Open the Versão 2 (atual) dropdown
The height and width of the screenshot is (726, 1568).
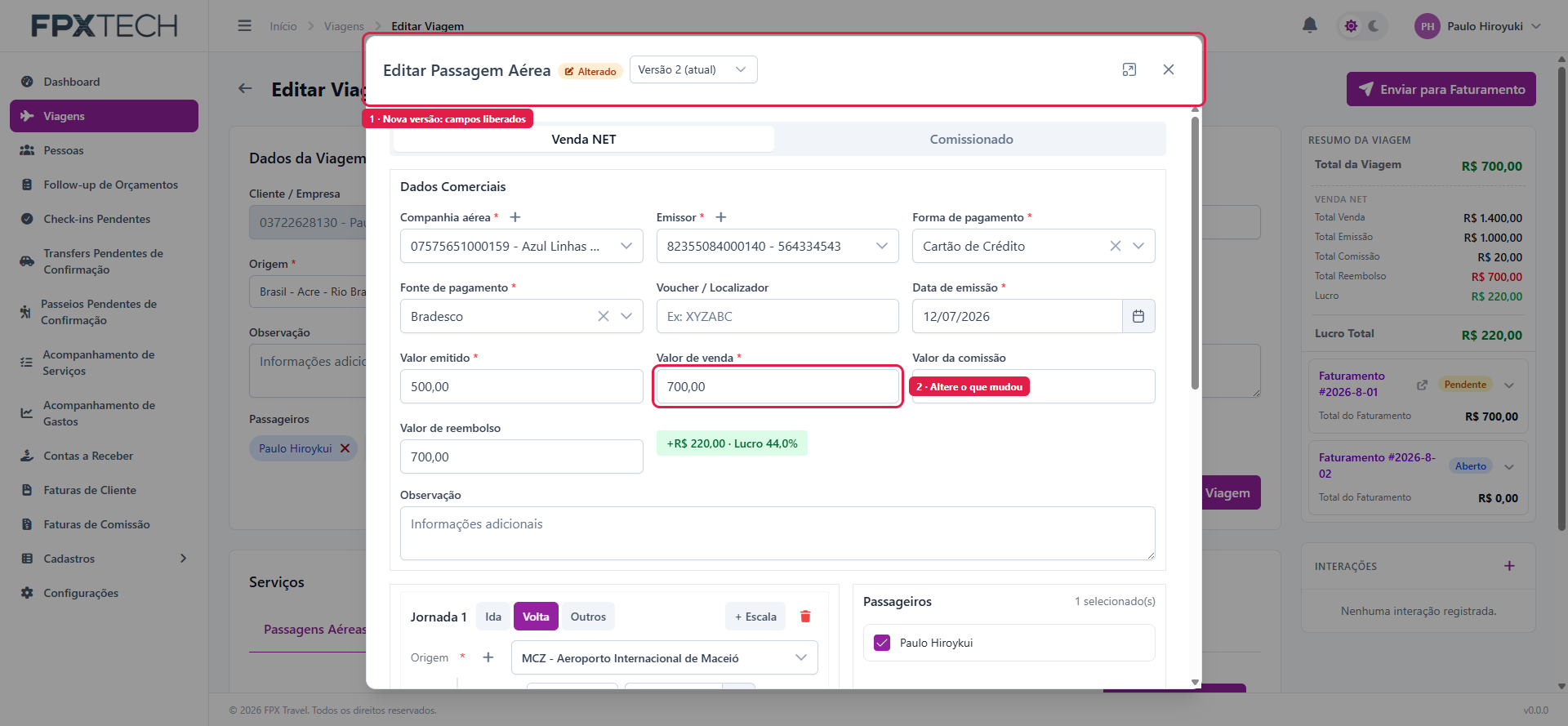pos(693,69)
